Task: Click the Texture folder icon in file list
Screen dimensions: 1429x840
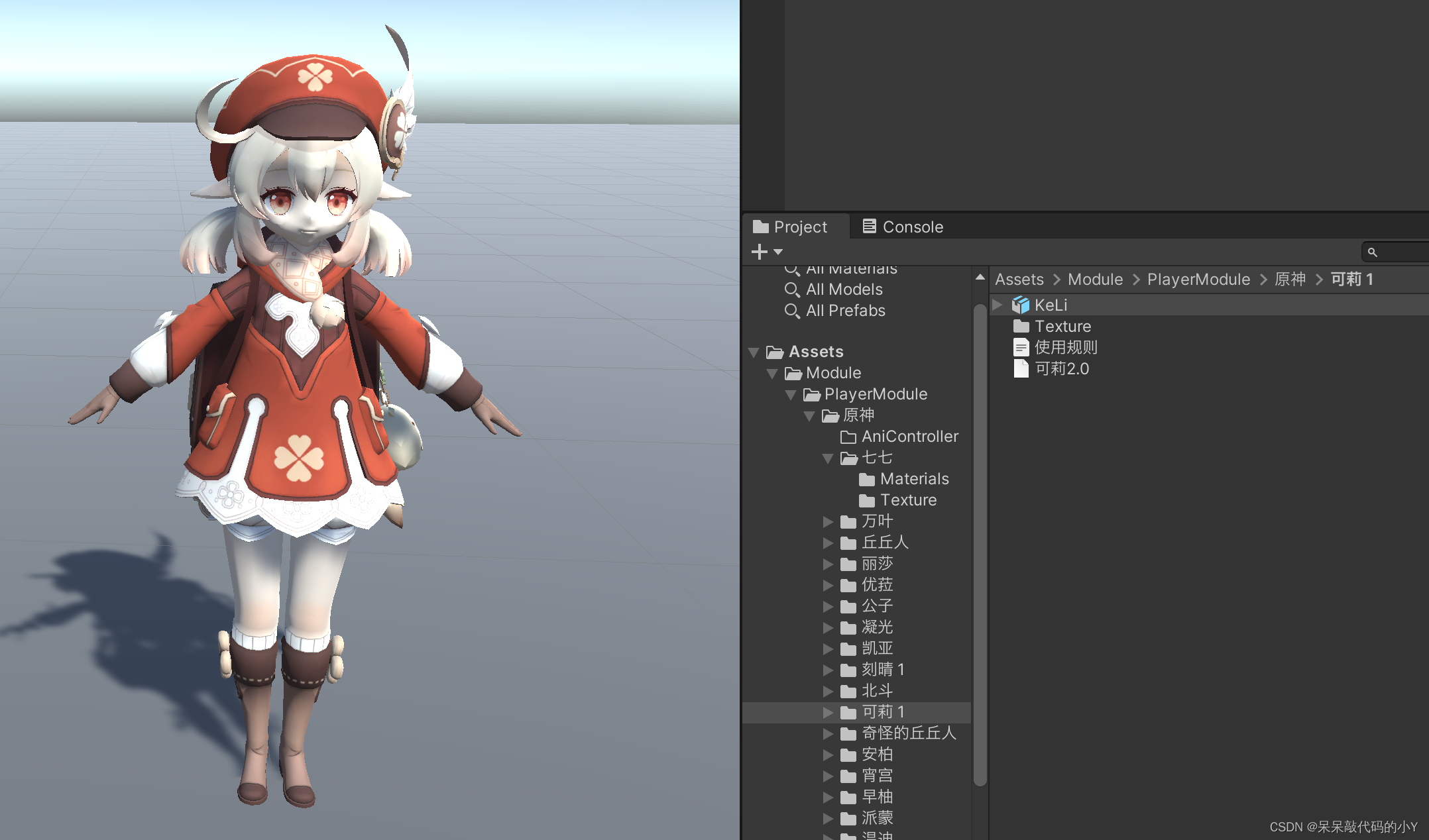Action: point(1021,326)
